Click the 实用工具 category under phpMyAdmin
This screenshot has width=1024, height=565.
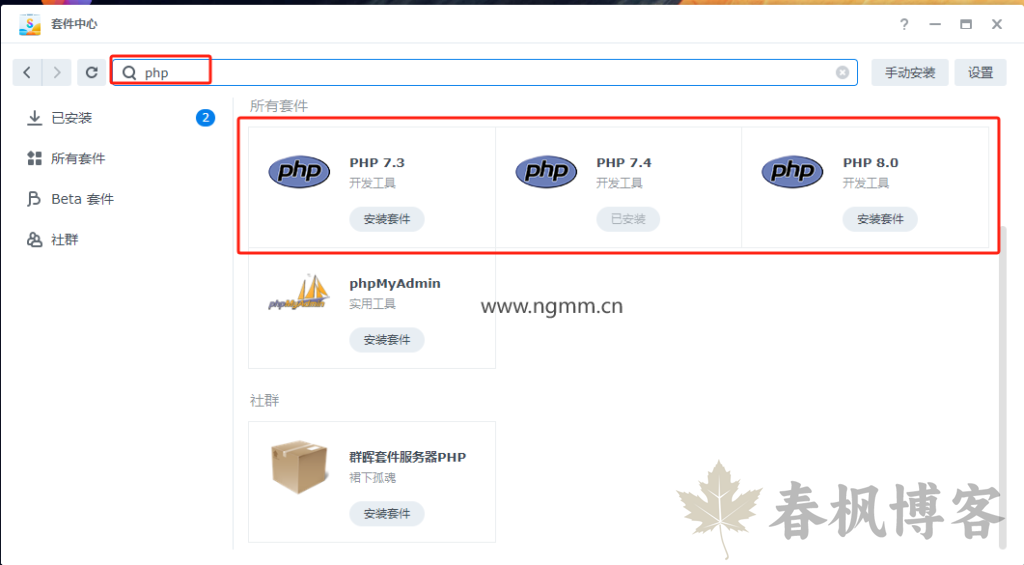372,304
